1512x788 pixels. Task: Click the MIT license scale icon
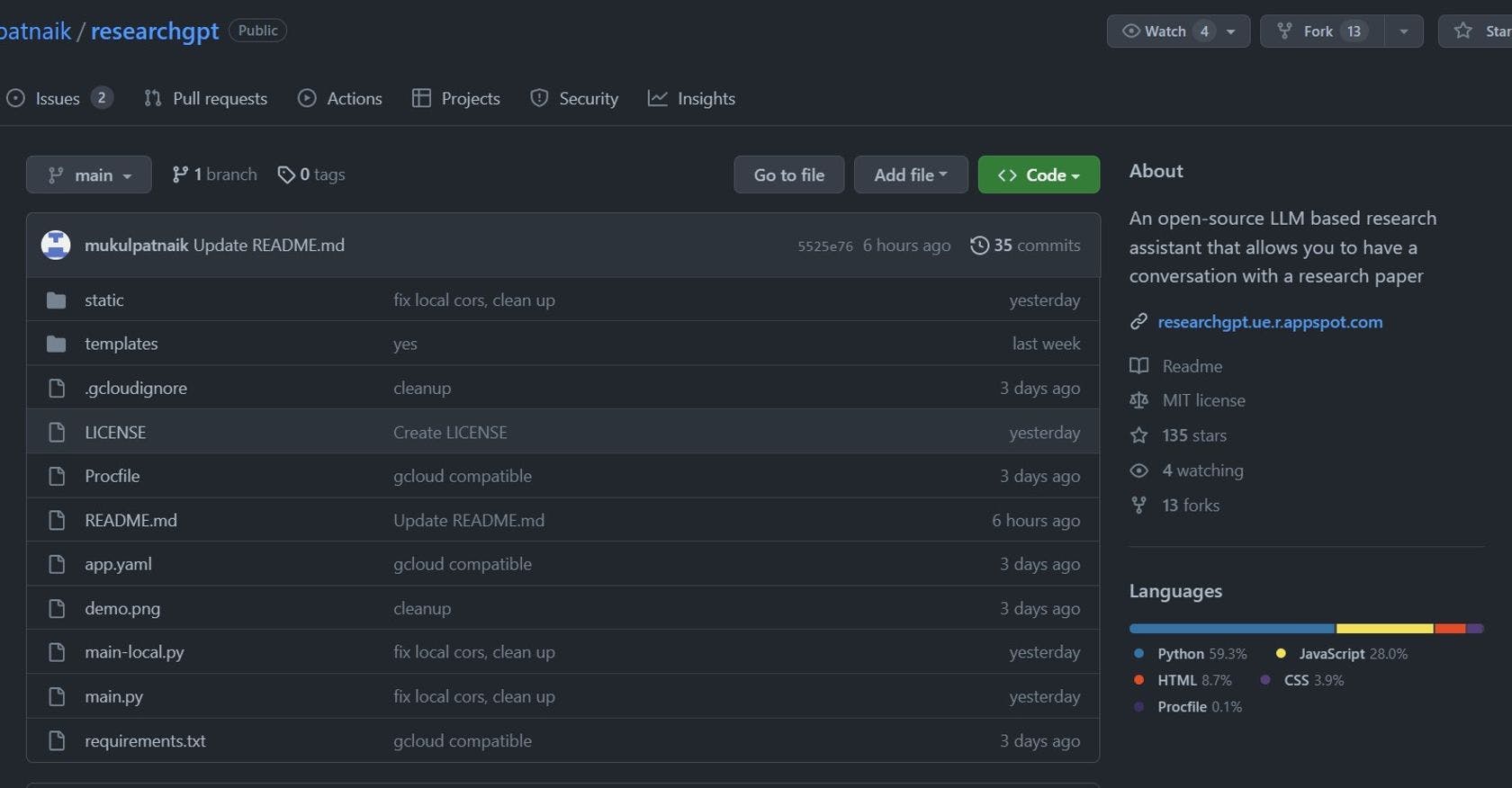click(x=1138, y=400)
